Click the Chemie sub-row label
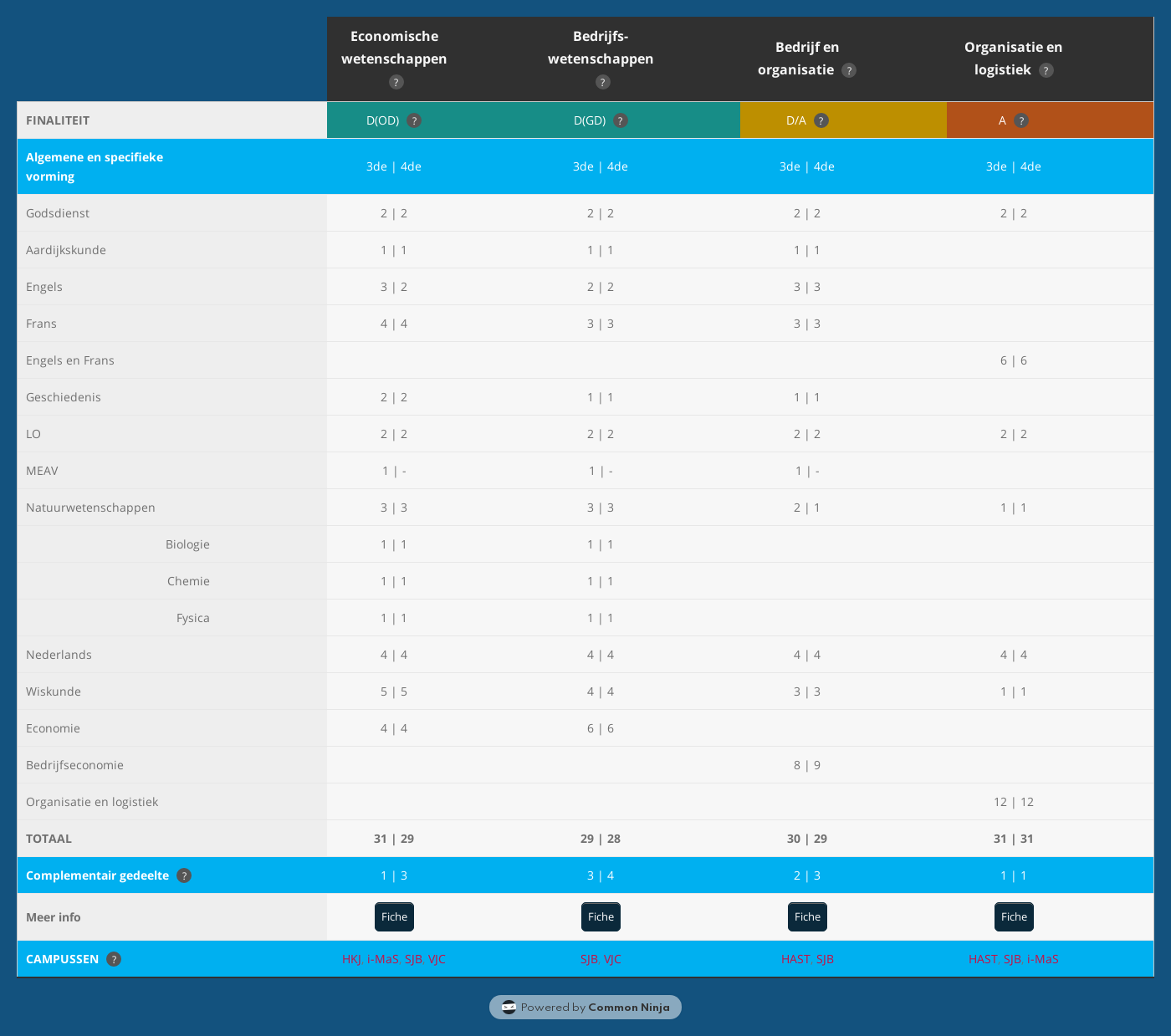The image size is (1171, 1036). tap(188, 581)
